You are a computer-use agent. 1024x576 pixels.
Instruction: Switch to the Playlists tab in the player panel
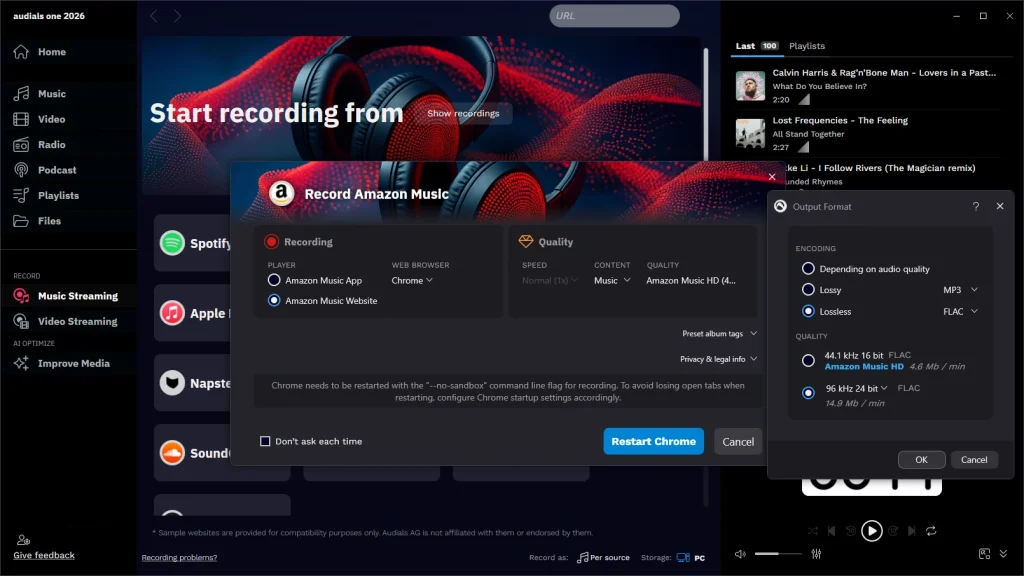pyautogui.click(x=807, y=46)
